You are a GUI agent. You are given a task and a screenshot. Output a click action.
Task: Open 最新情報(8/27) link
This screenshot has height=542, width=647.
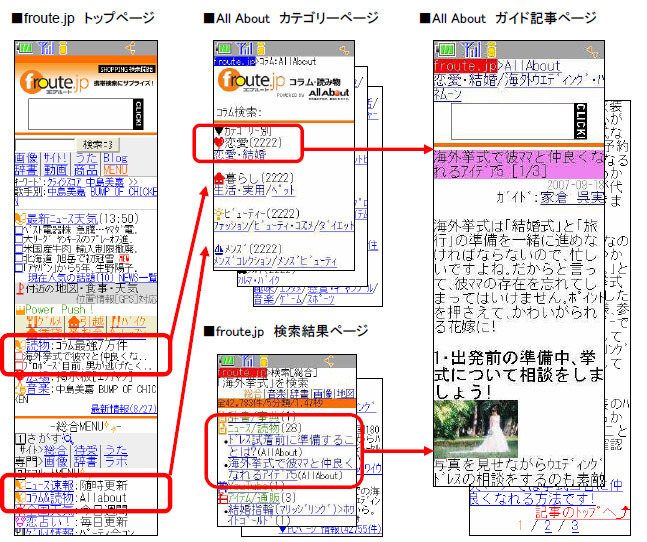(123, 409)
